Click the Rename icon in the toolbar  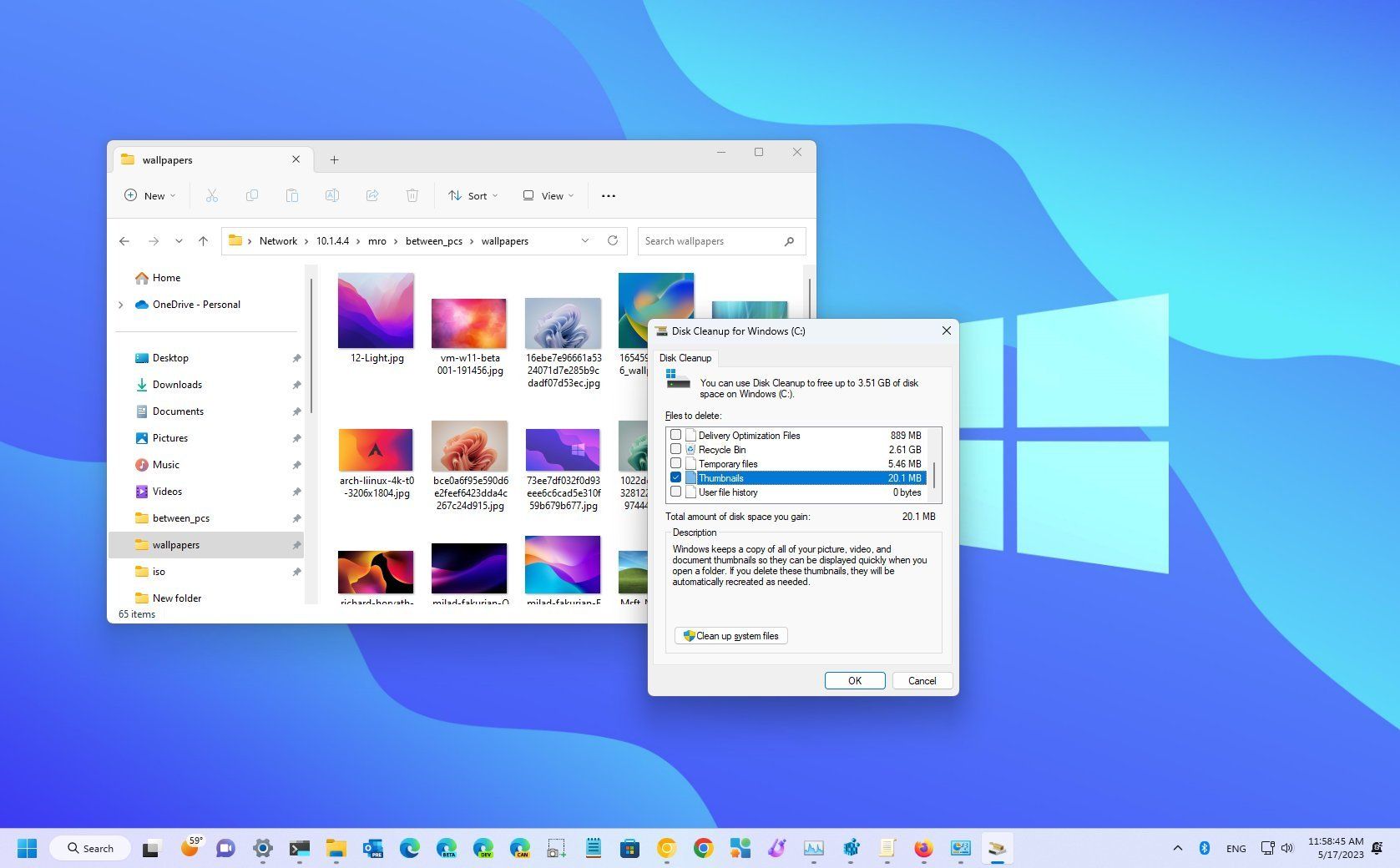point(332,195)
